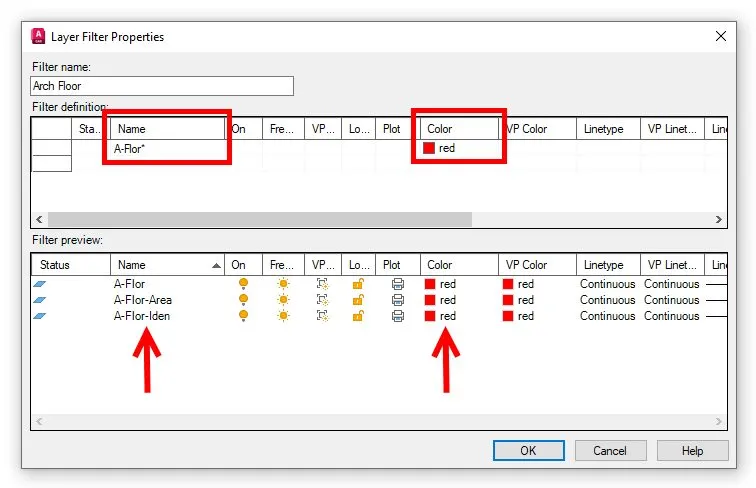Screen dimensions: 756x488
Task: Click the plot printer icon for A-Flor
Action: pos(398,284)
